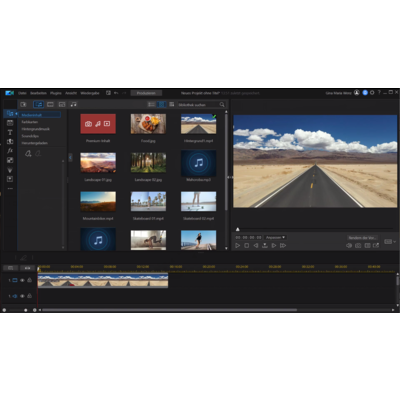Toggle lock on video track 1
Image resolution: width=400 pixels, height=400 pixels.
[29, 280]
